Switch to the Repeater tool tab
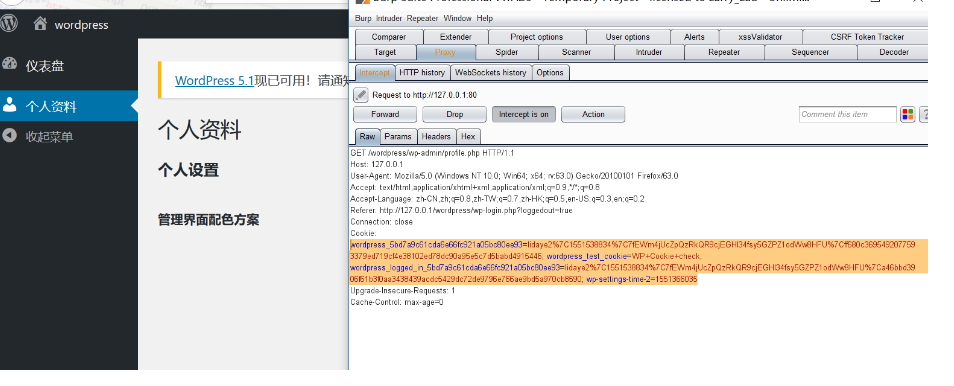Image resolution: width=954 pixels, height=386 pixels. [x=724, y=52]
